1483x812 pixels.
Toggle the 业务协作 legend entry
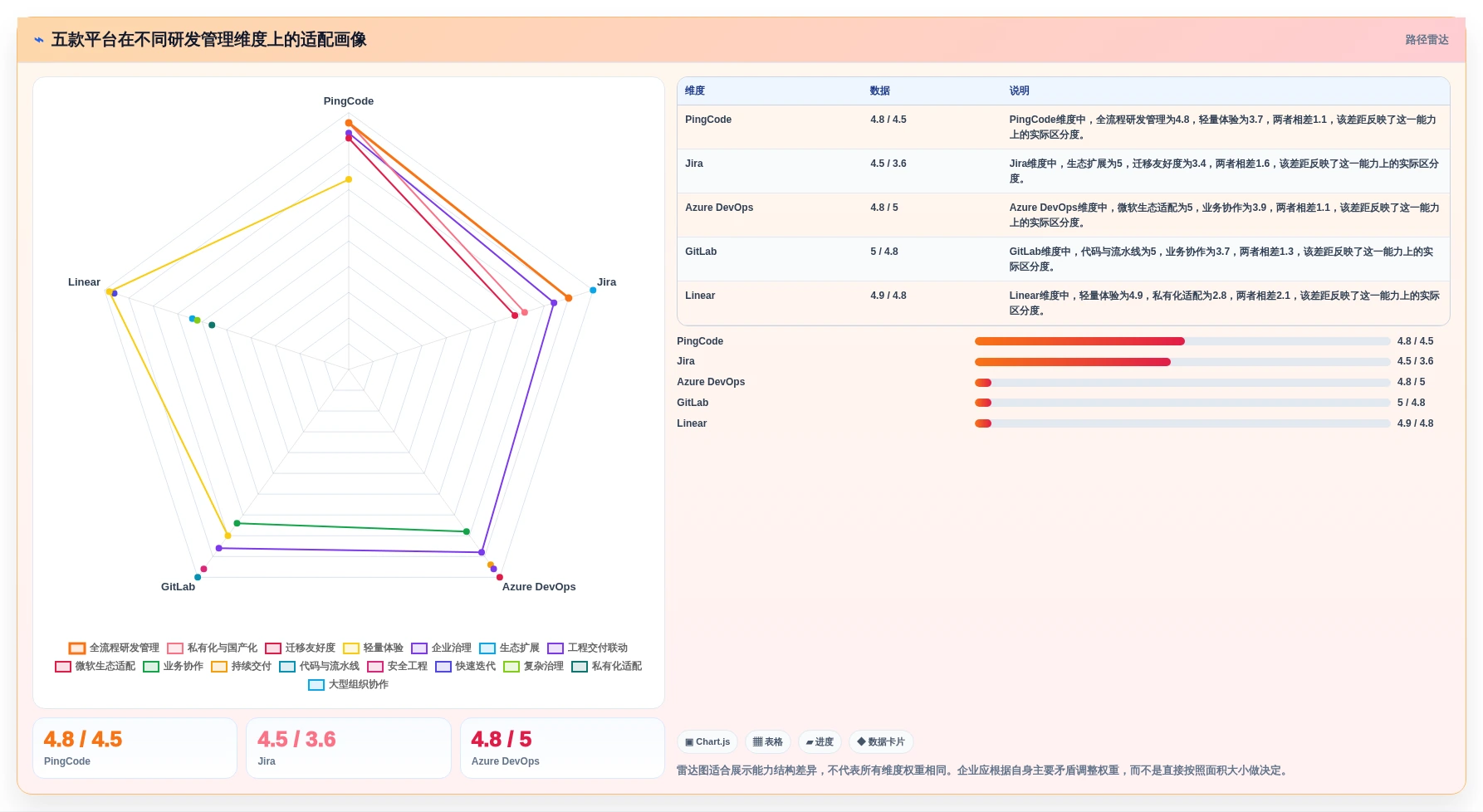(173, 666)
